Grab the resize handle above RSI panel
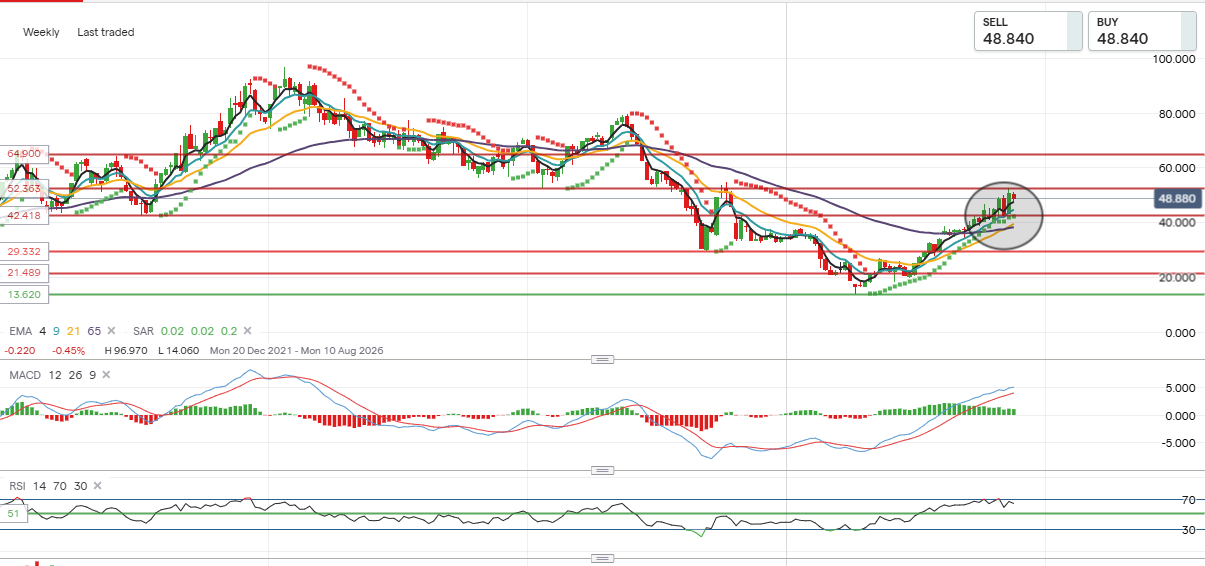 pyautogui.click(x=601, y=470)
